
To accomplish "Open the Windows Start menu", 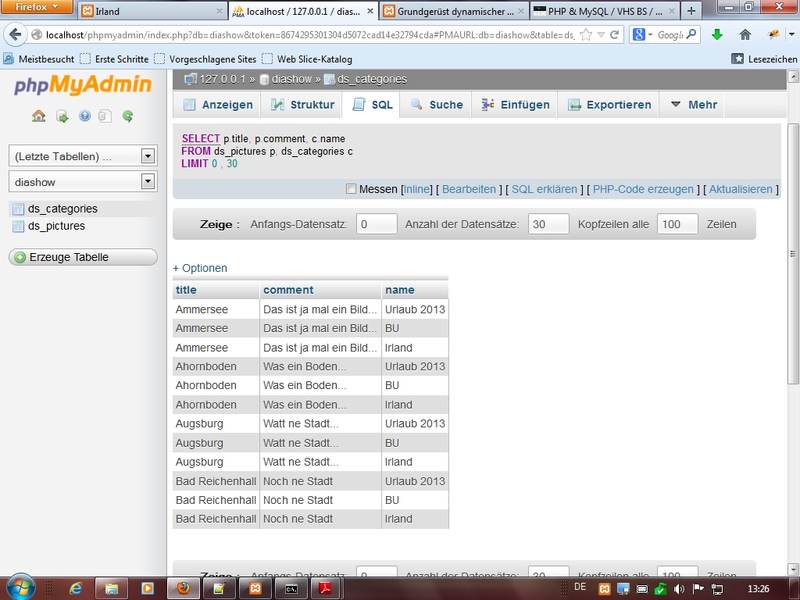I will [x=20, y=588].
